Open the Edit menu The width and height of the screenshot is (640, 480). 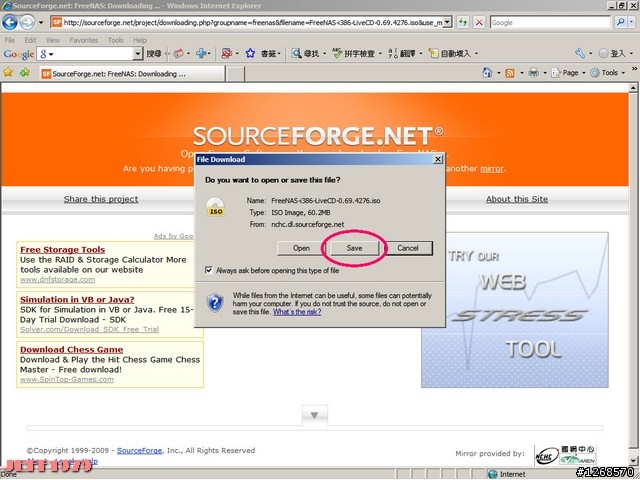tap(30, 40)
